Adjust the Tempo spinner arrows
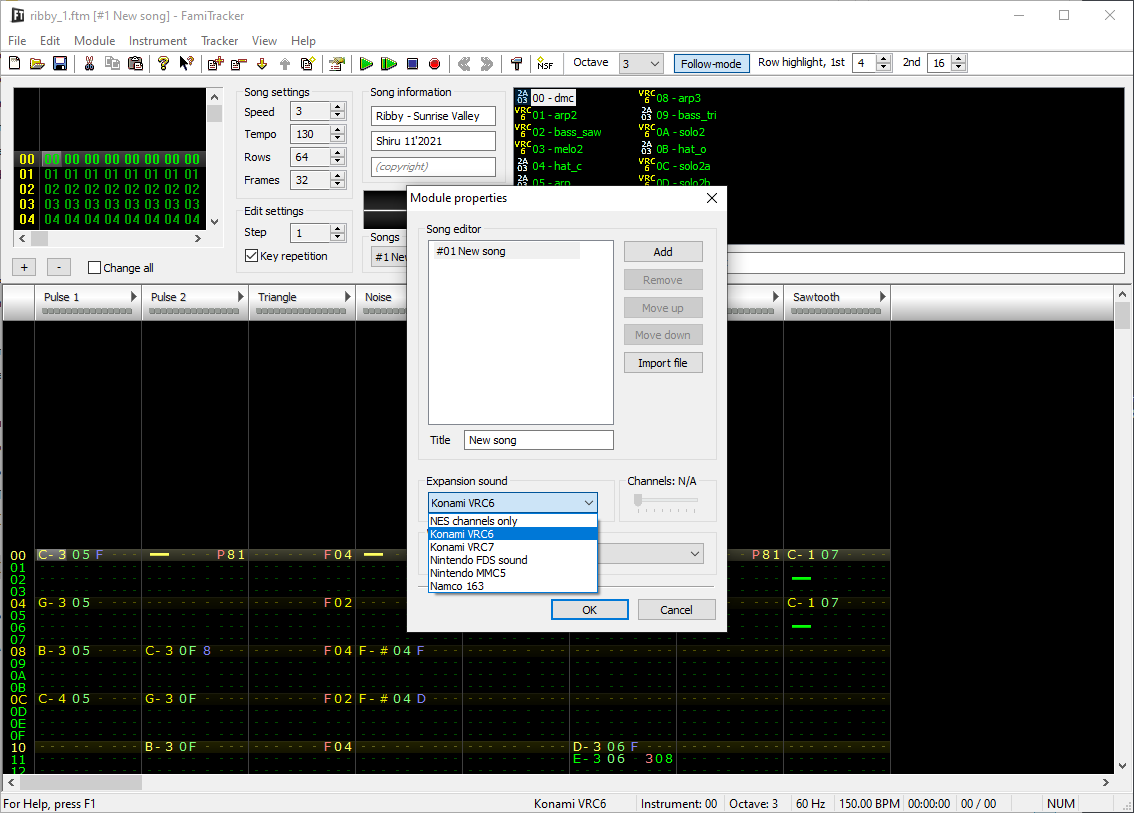 pyautogui.click(x=338, y=134)
